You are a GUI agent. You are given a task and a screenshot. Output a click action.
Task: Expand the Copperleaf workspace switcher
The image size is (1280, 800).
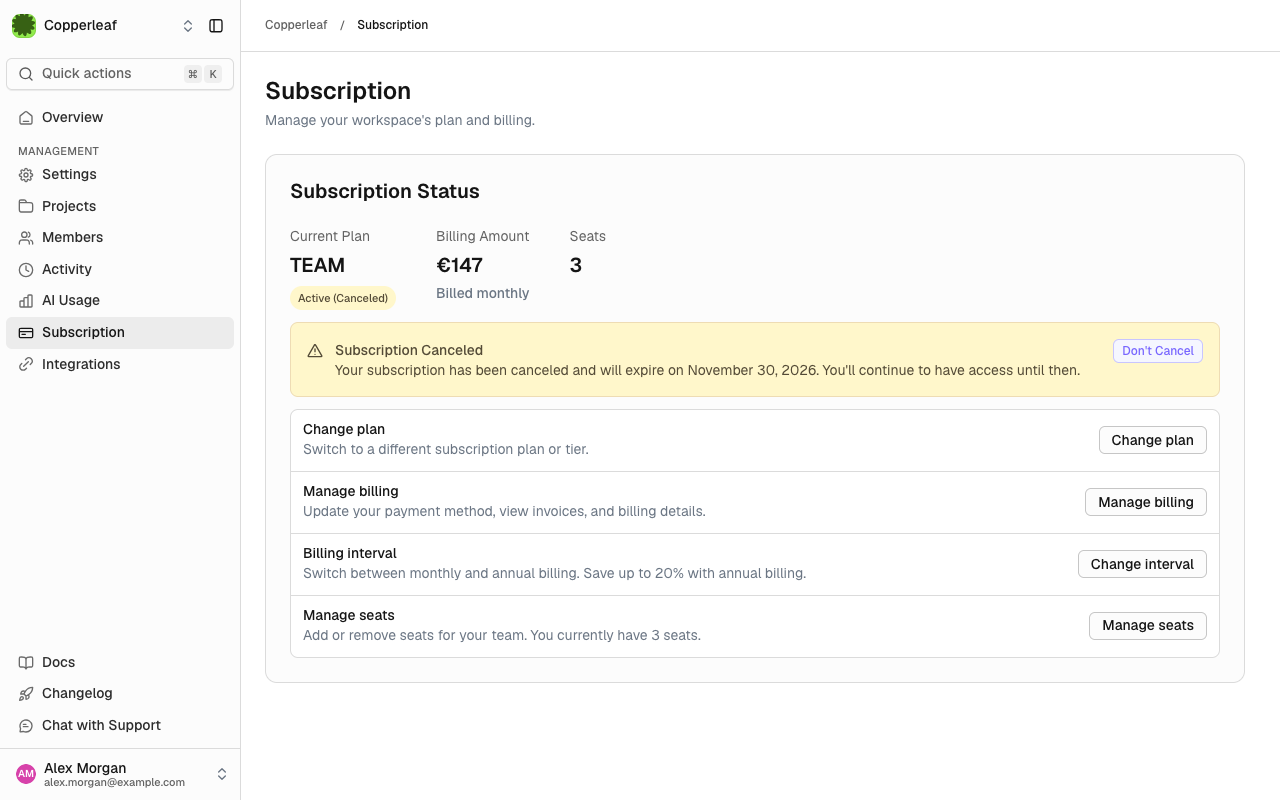(x=188, y=26)
